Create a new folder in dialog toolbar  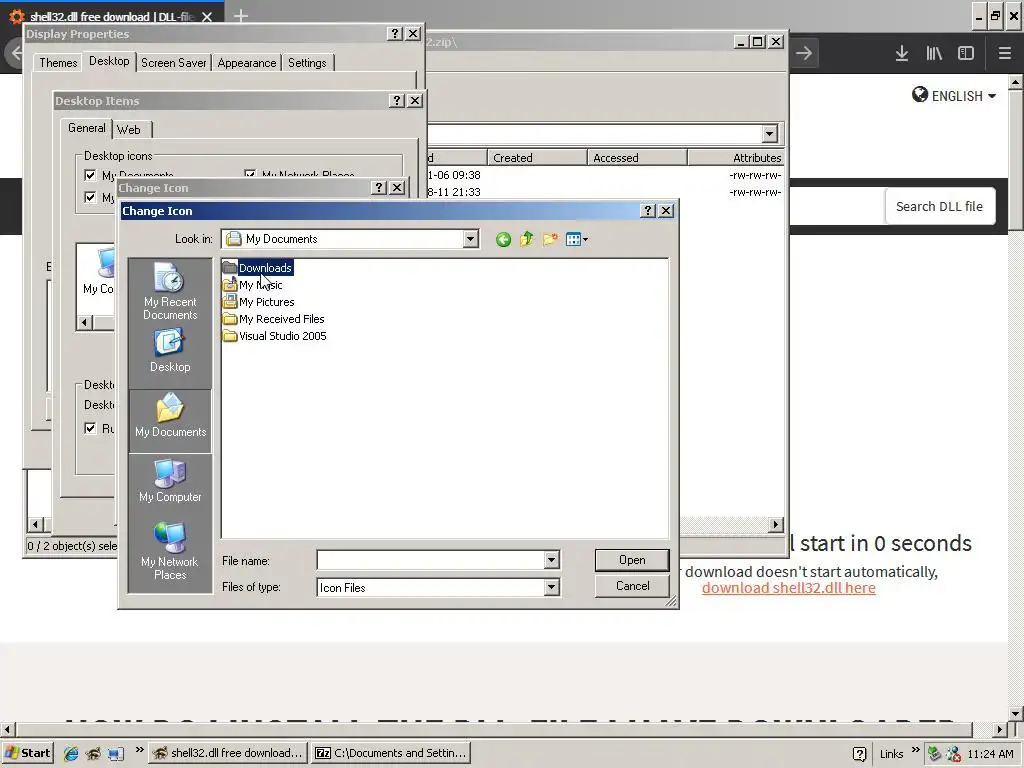[550, 240]
